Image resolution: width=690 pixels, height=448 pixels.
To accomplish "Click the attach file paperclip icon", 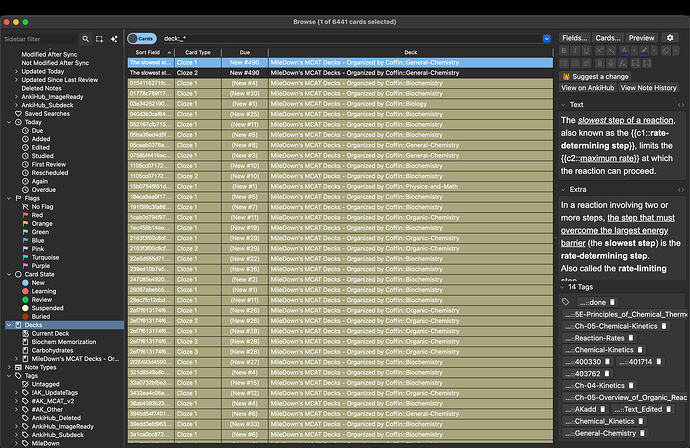I will click(599, 63).
